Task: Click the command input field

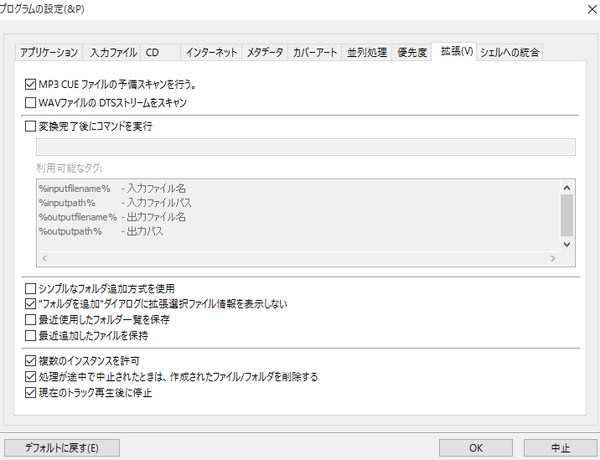Action: (x=306, y=147)
